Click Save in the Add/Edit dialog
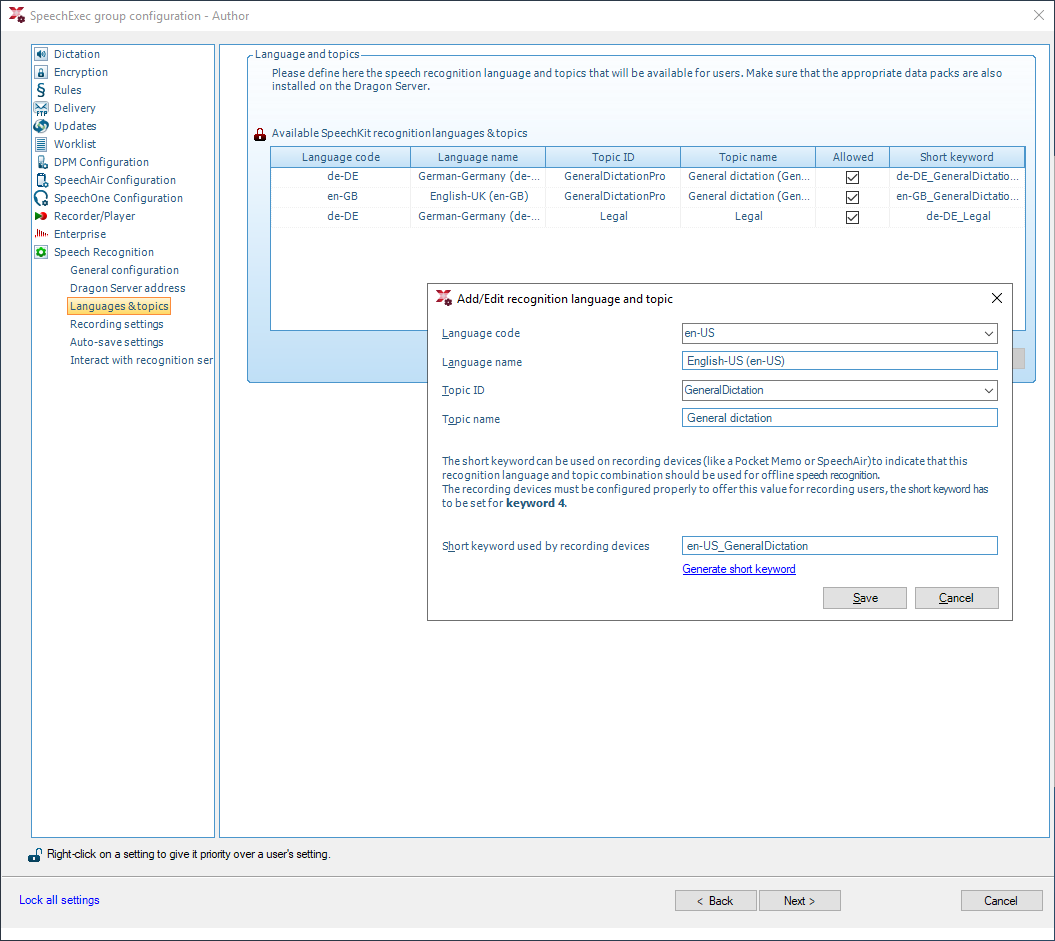Image resolution: width=1055 pixels, height=941 pixels. point(865,598)
